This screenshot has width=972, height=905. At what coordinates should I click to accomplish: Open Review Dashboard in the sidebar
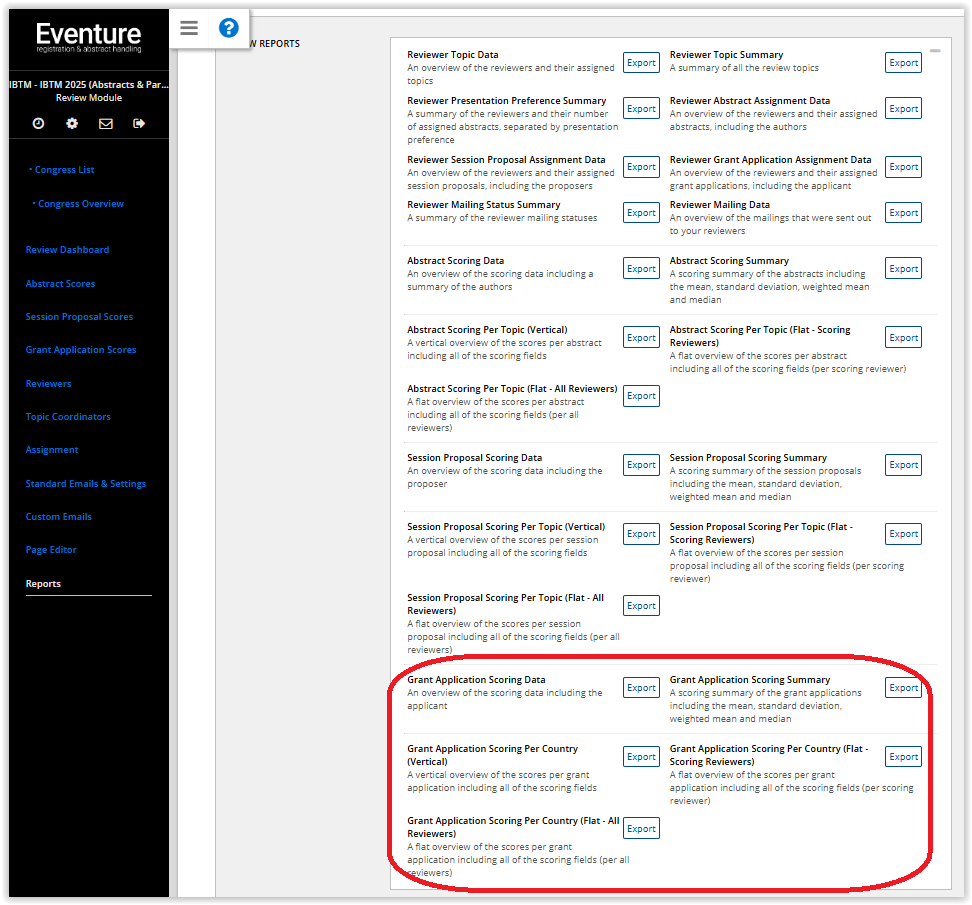click(67, 250)
